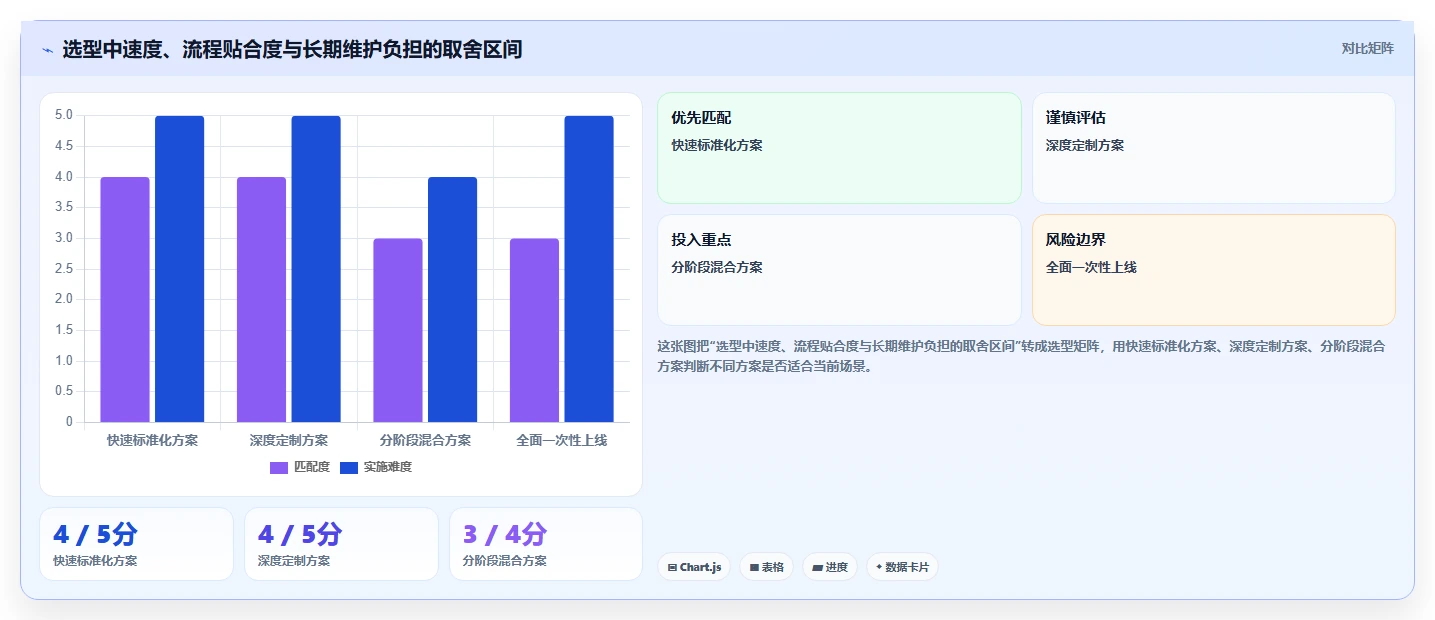Click the x-axis label 快速标准化方案
This screenshot has width=1435, height=620.
[152, 440]
